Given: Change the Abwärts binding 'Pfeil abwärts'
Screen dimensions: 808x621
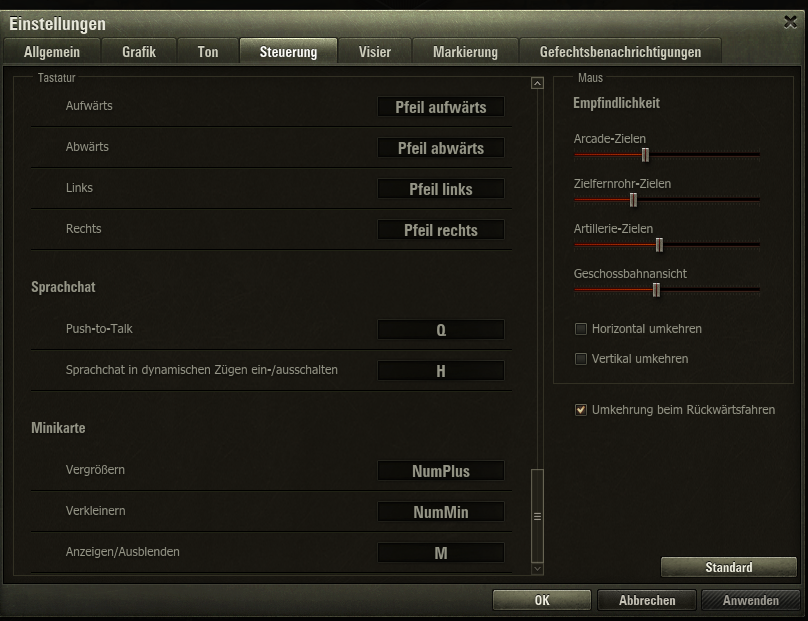Looking at the screenshot, I should tap(441, 148).
